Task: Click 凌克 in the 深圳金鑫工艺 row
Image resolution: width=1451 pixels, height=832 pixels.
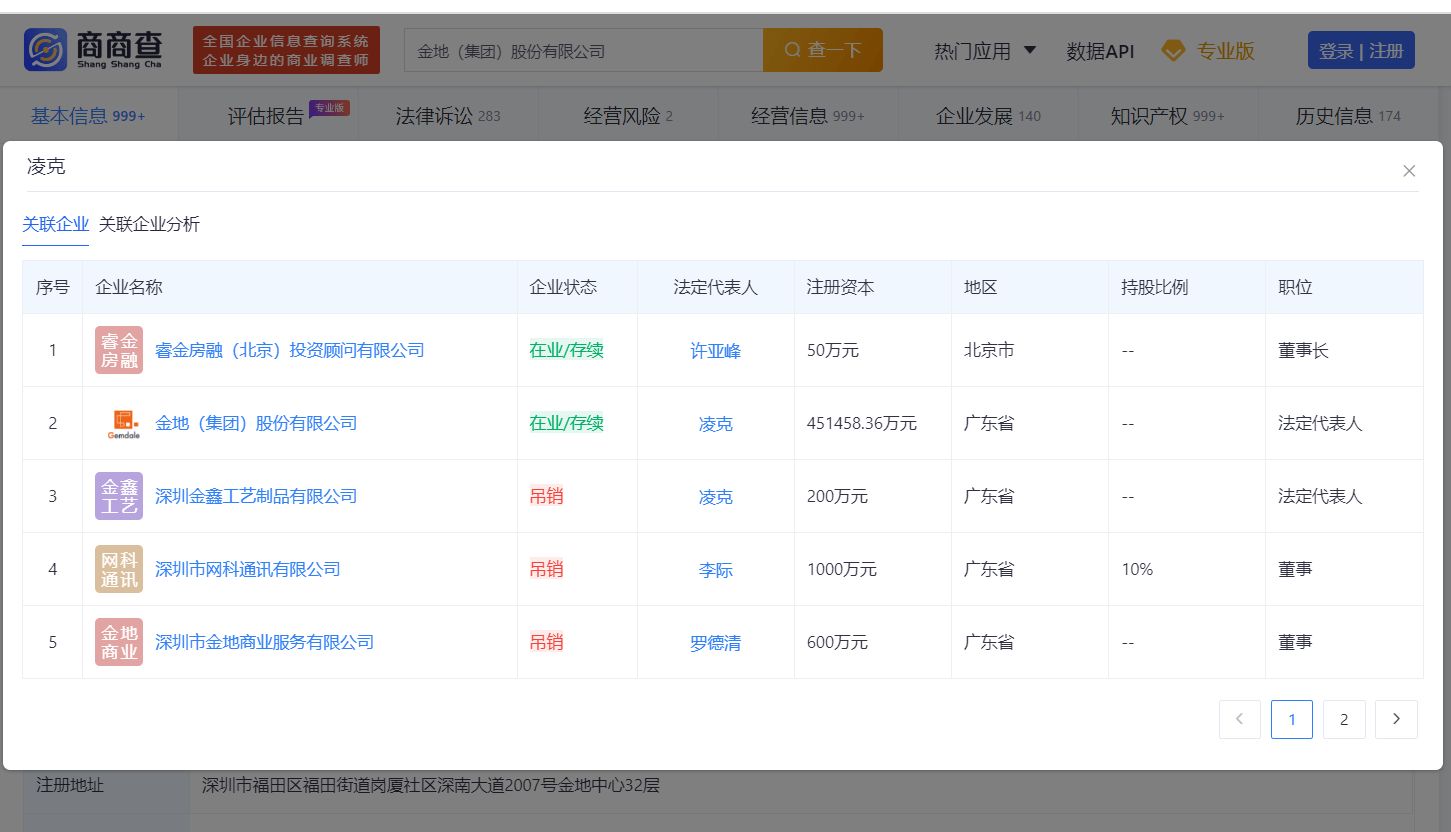Action: 716,497
